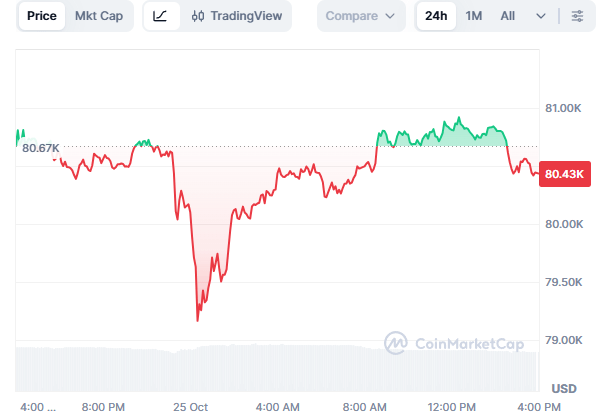
Task: Click the CoinMarketCap watermark logo icon
Action: pos(395,342)
